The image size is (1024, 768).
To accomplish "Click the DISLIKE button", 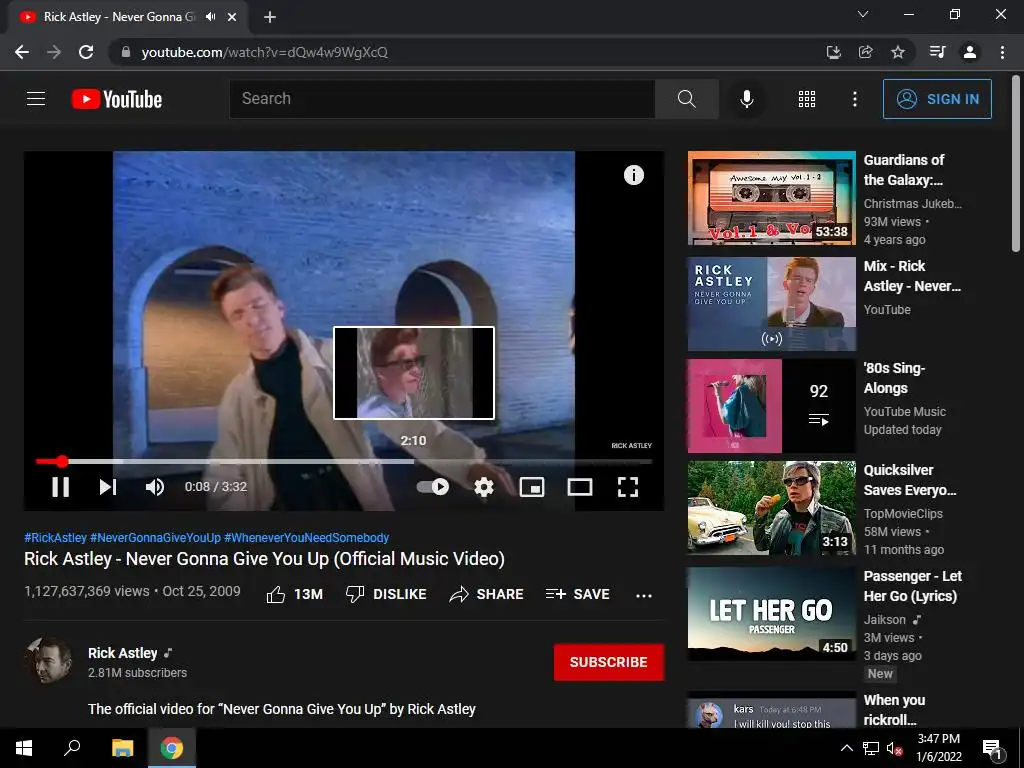I will (x=386, y=594).
